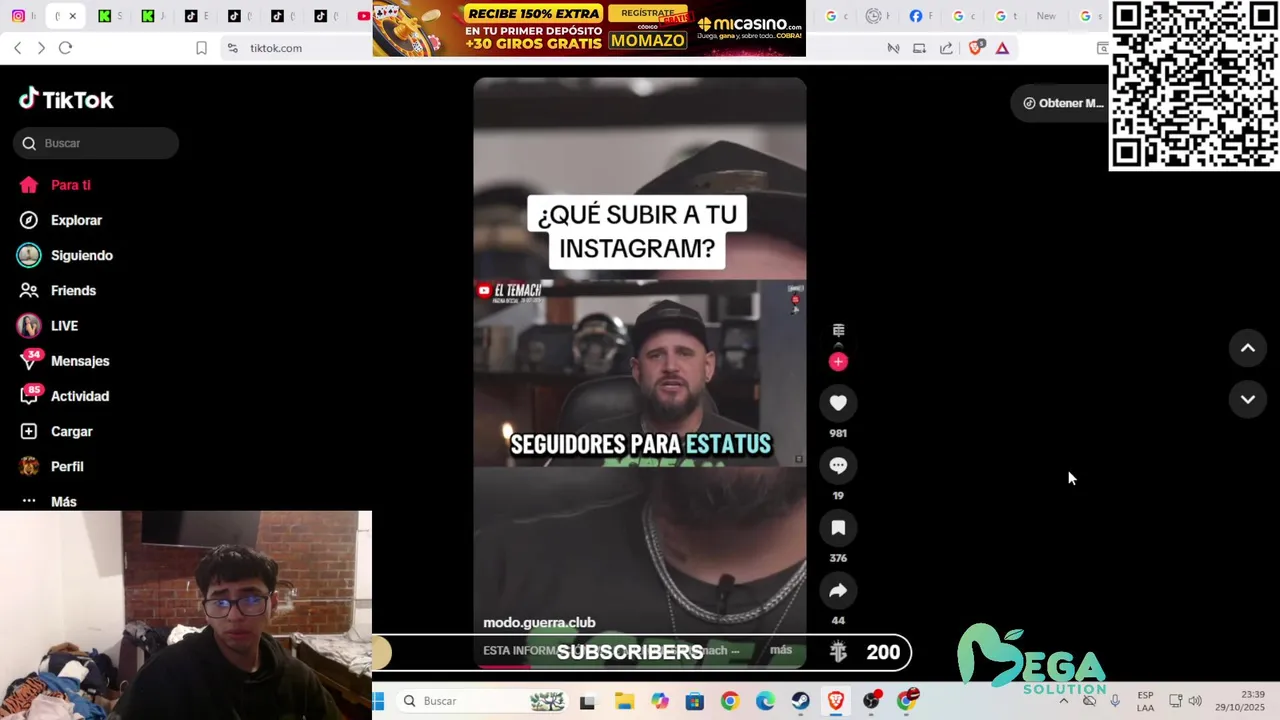Open the clock showing 23:39
Screen dimensions: 1280x720
tap(1239, 701)
